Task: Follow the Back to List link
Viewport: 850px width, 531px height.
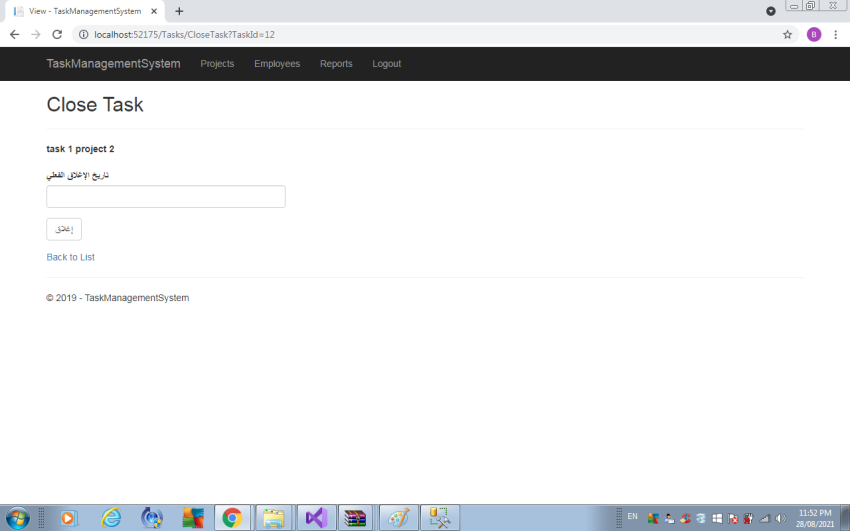Action: [70, 257]
